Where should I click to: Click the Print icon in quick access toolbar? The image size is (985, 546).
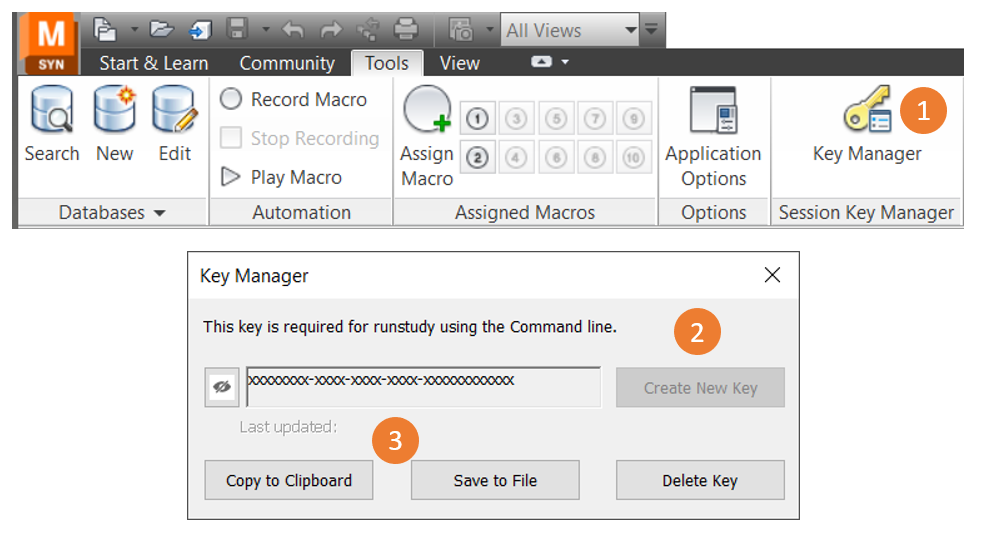click(405, 30)
